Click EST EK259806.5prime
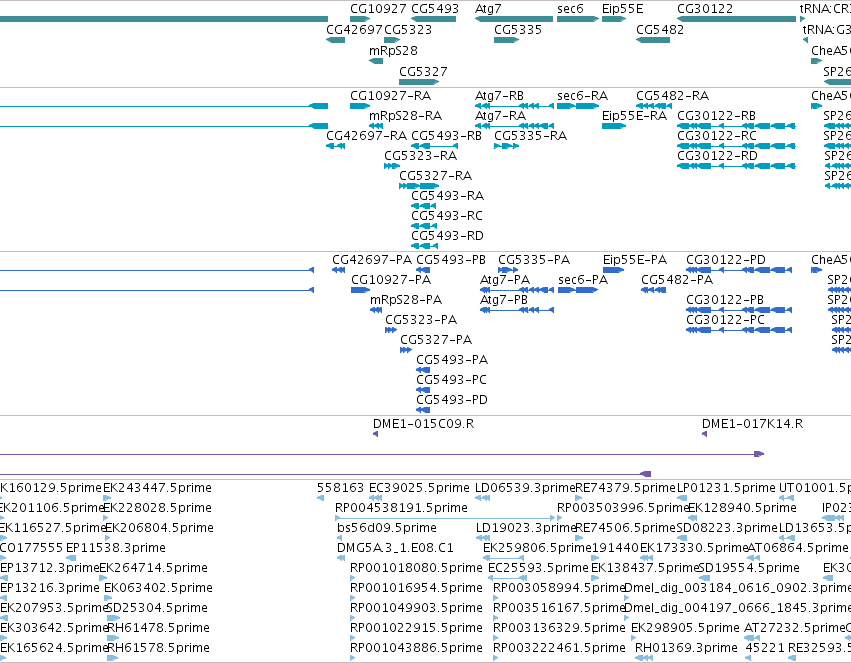 coord(504,558)
